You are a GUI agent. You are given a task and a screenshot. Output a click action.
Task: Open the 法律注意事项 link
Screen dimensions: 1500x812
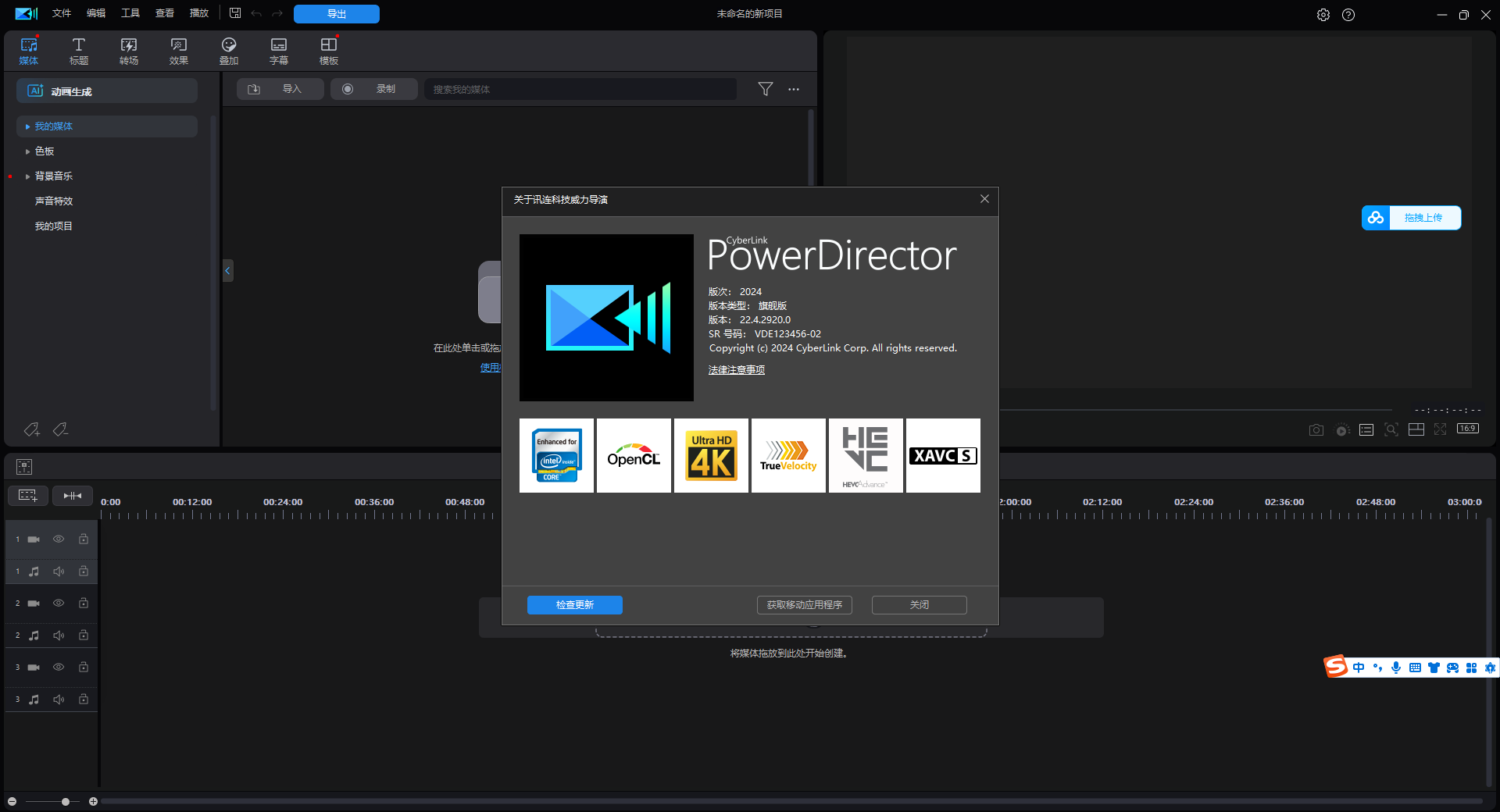point(735,369)
